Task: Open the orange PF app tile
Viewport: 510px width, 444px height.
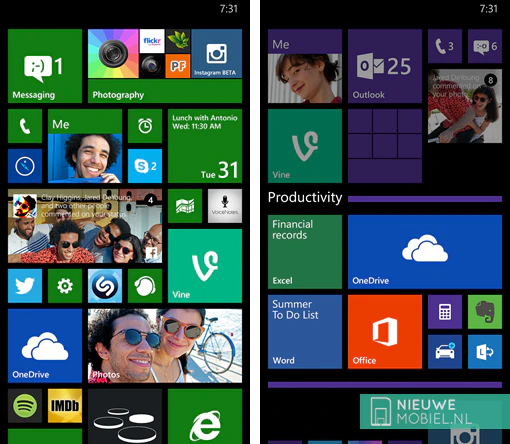Action: point(178,66)
